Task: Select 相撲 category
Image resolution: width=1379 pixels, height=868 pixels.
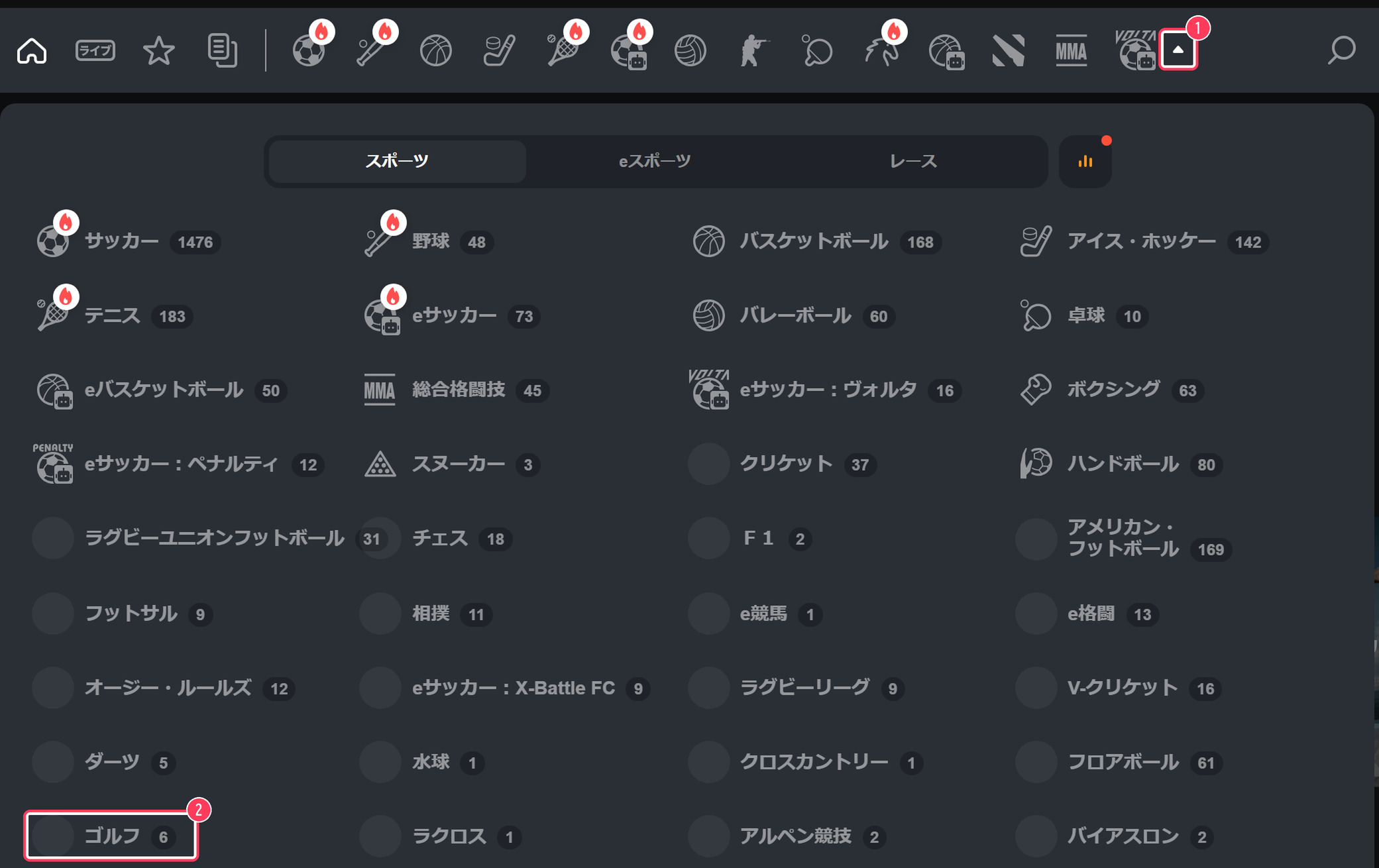Action: [x=427, y=614]
